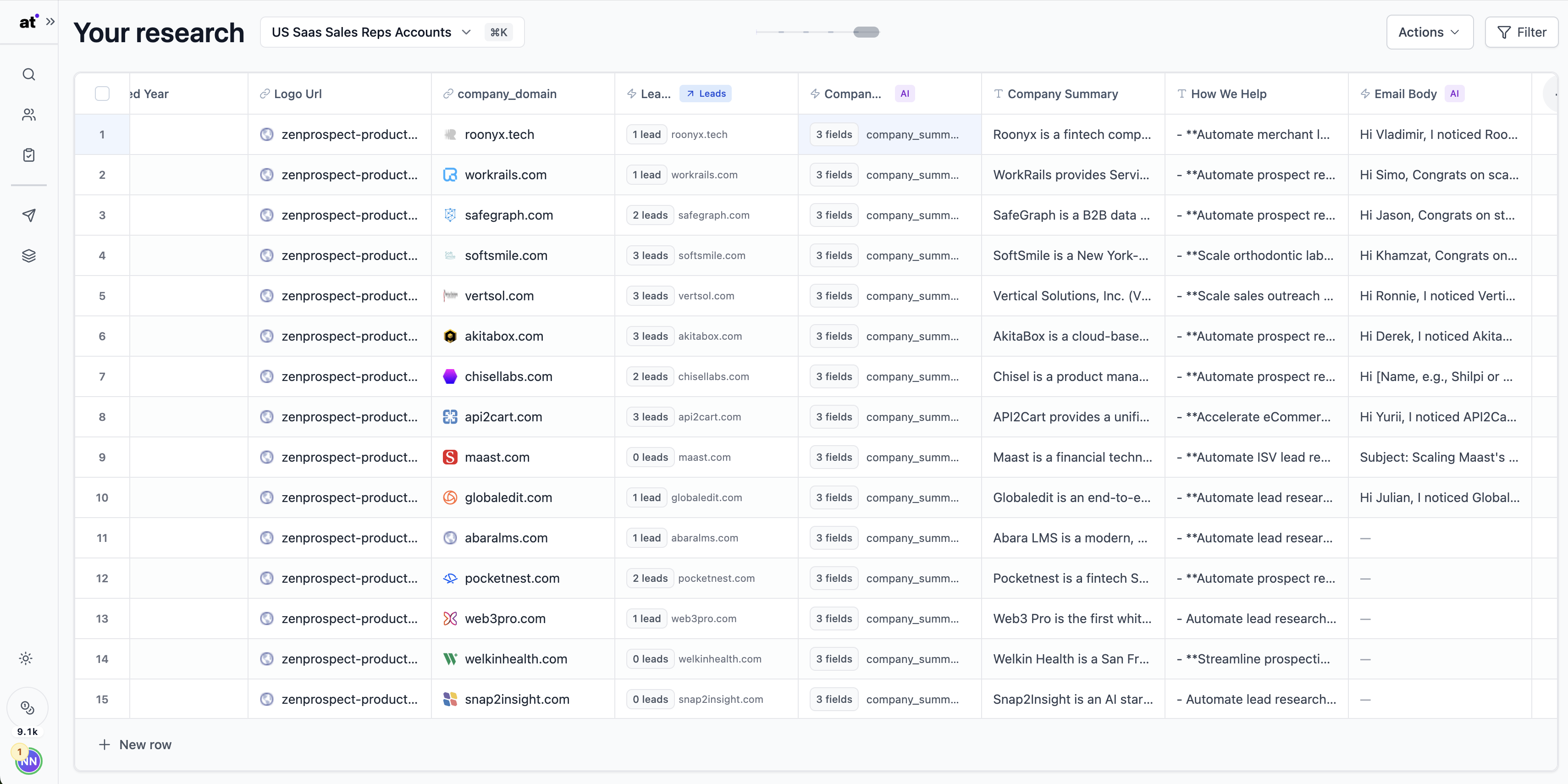This screenshot has width=1568, height=784.
Task: Open the Leads link badge in header
Action: pyautogui.click(x=706, y=94)
